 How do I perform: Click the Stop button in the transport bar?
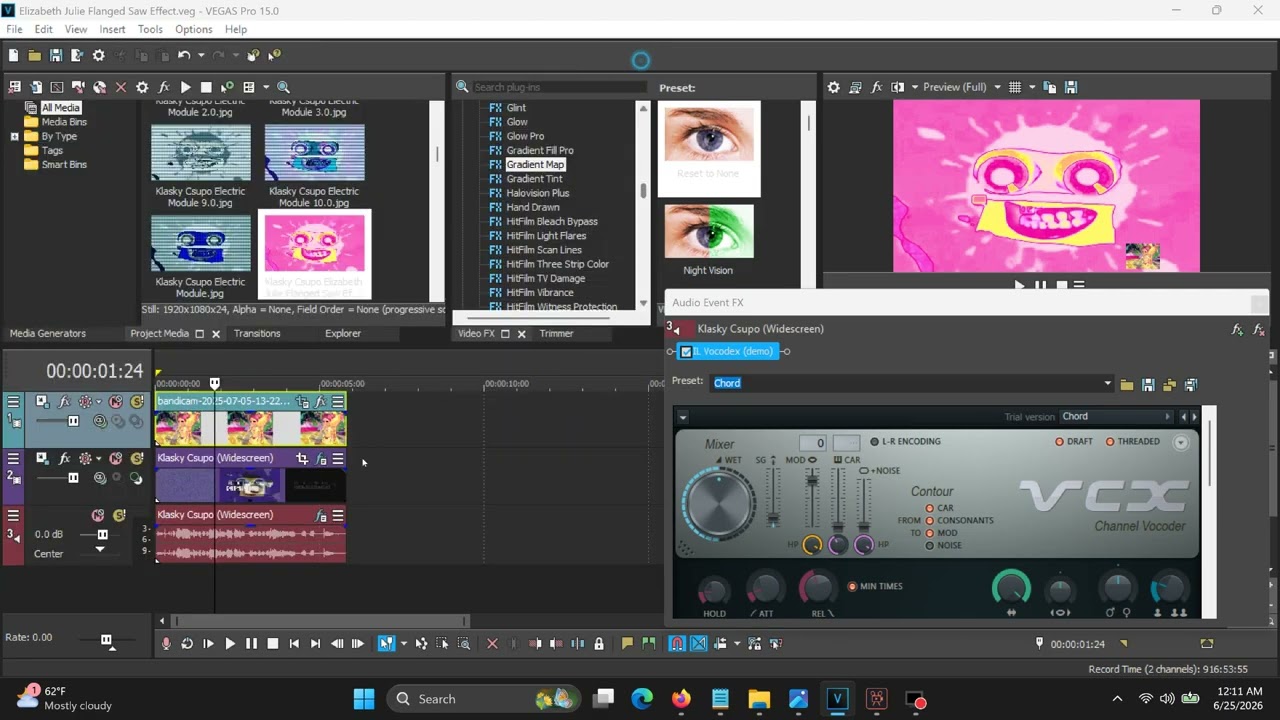pyautogui.click(x=273, y=644)
